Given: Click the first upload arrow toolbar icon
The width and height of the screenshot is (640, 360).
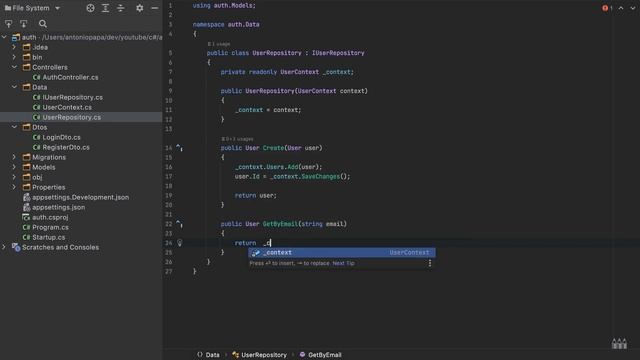Looking at the screenshot, I should point(9,24).
